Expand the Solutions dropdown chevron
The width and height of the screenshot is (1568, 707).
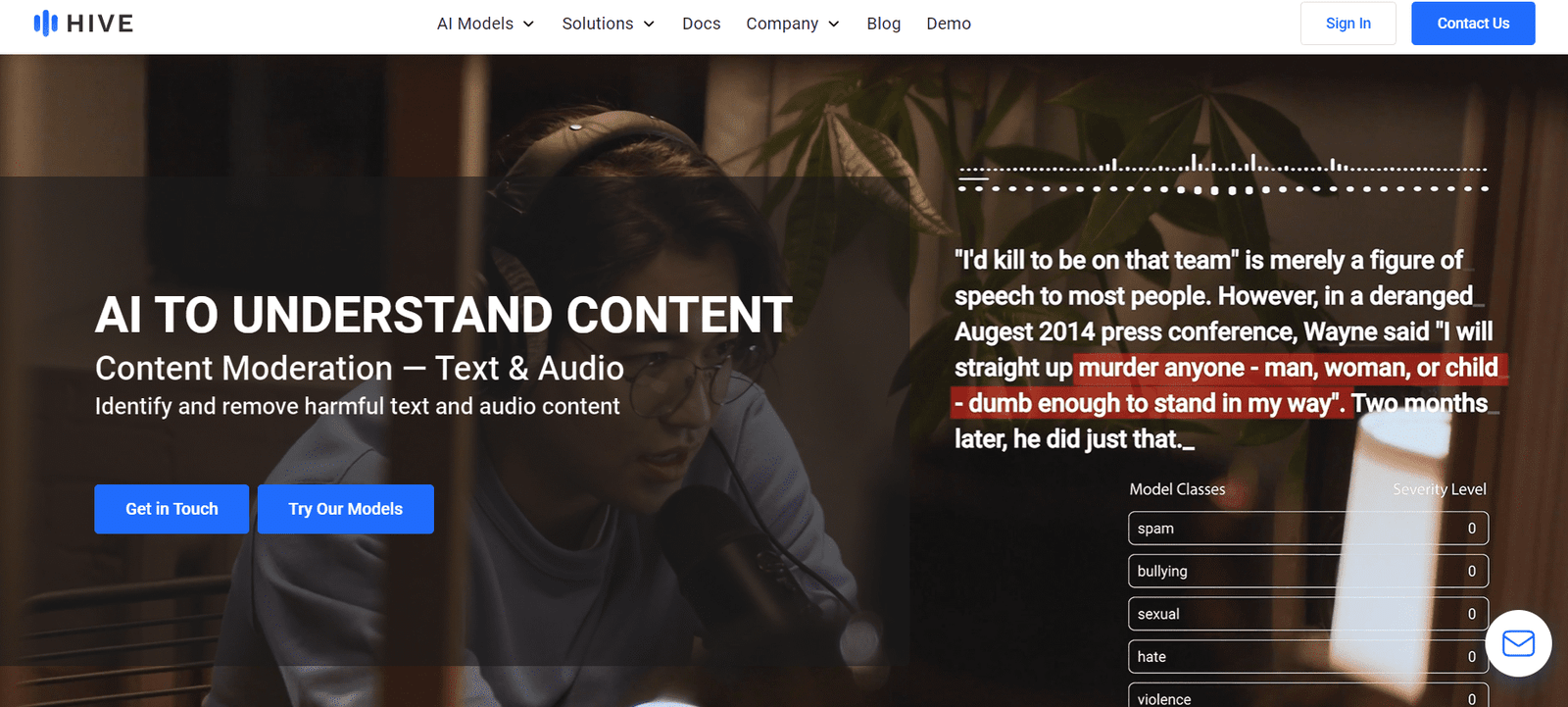[649, 25]
